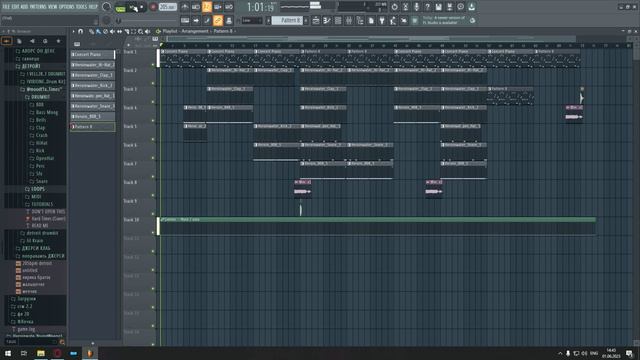Select the Slice tool in Playlist
This screenshot has height=360, width=640.
[x=127, y=31]
